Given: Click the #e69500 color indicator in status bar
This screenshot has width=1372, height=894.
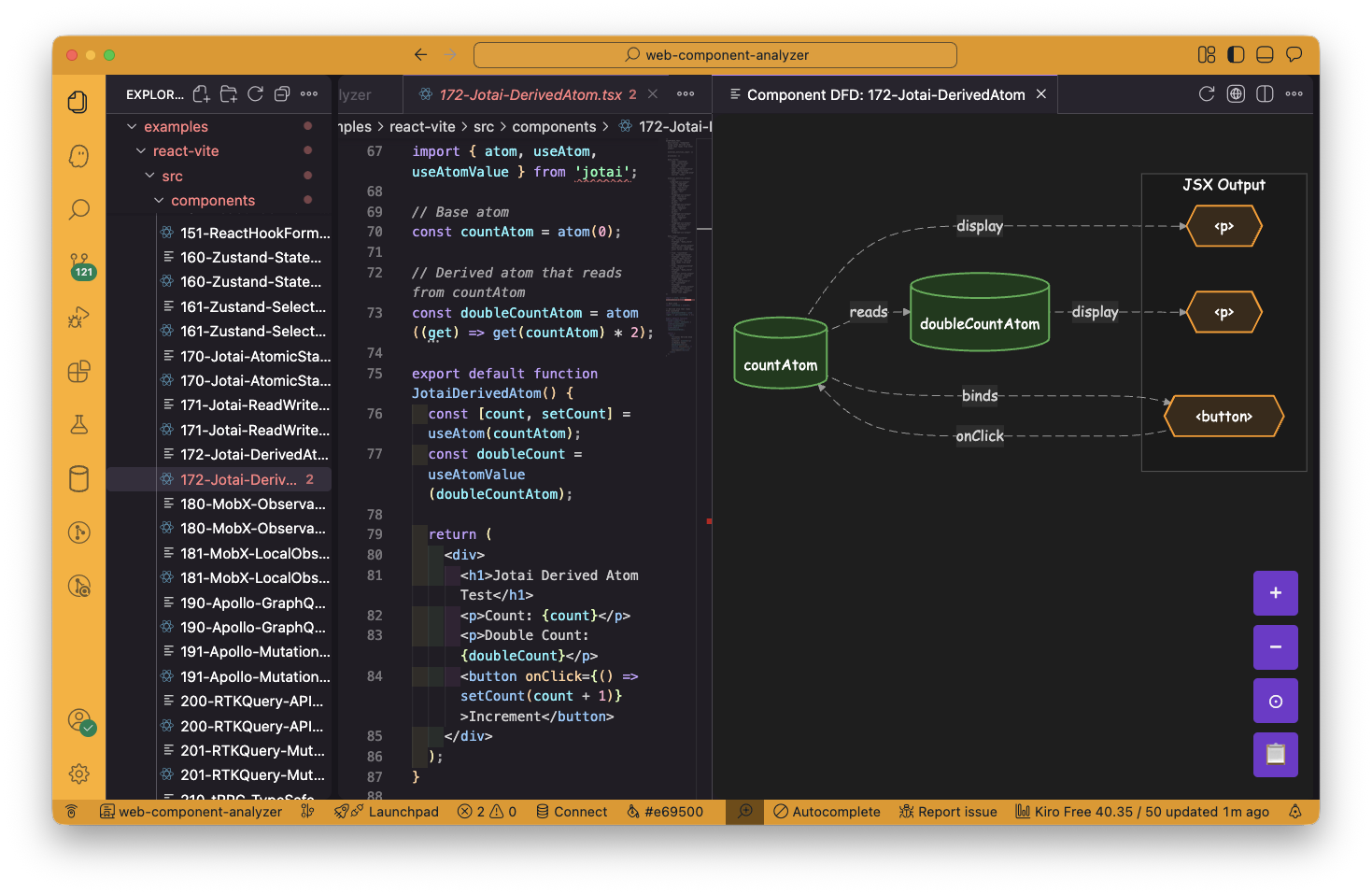Looking at the screenshot, I should tap(664, 812).
